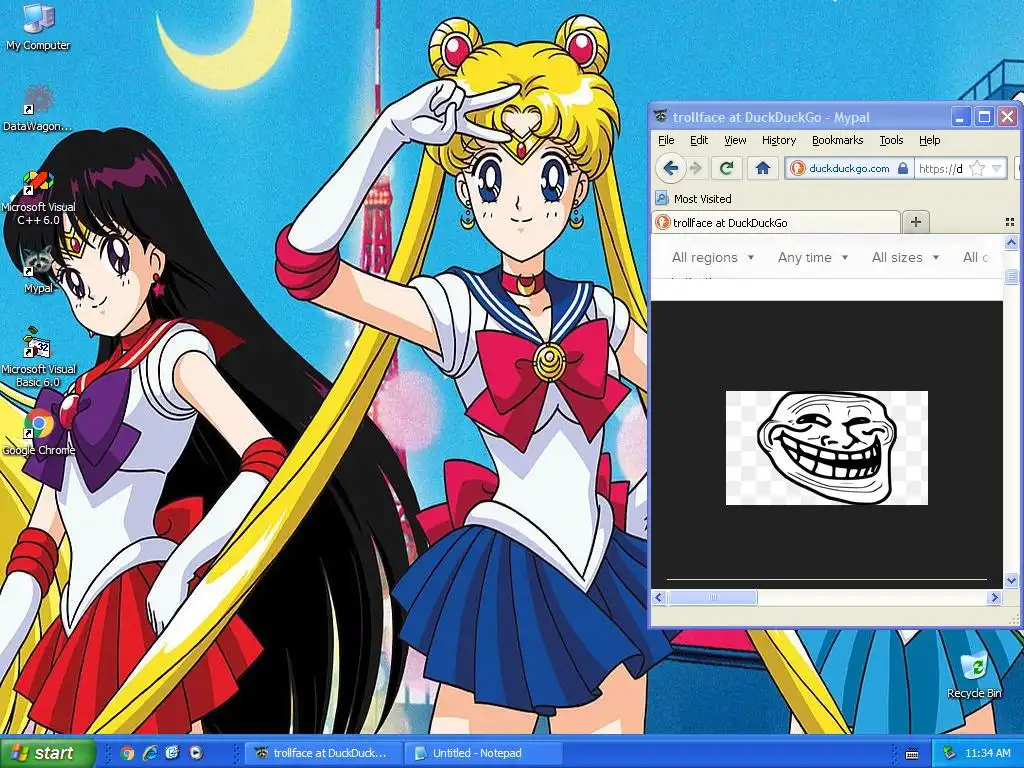Click the vertical scrollbar down arrow in Mypal
This screenshot has width=1024, height=768.
[1012, 579]
